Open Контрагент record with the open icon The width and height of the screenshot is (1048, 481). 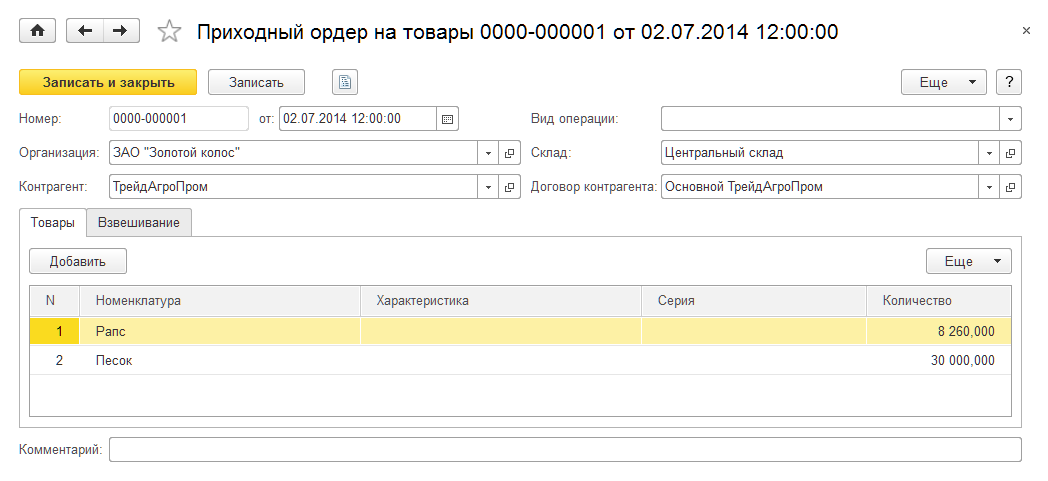tap(509, 187)
